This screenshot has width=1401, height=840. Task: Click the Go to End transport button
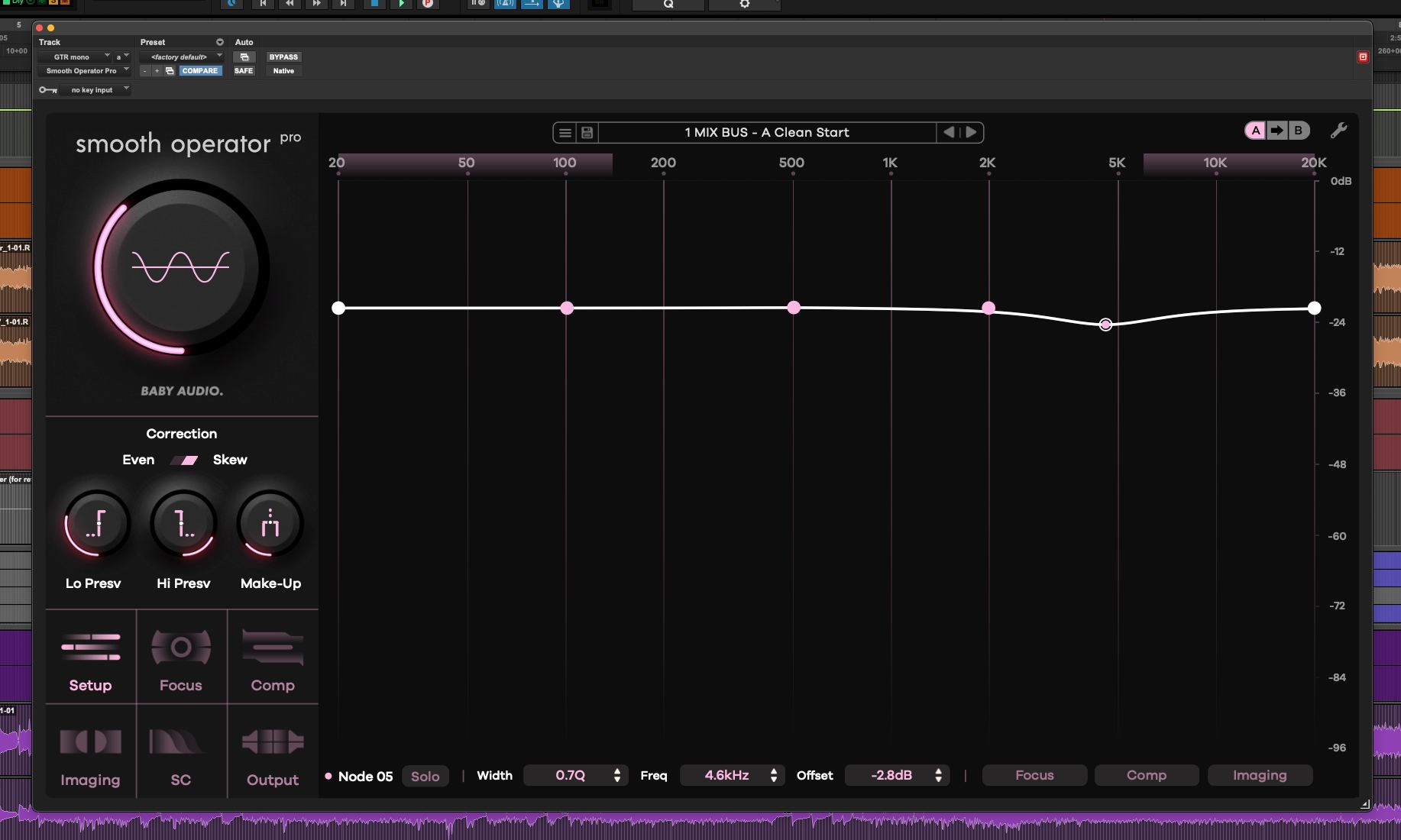[343, 4]
